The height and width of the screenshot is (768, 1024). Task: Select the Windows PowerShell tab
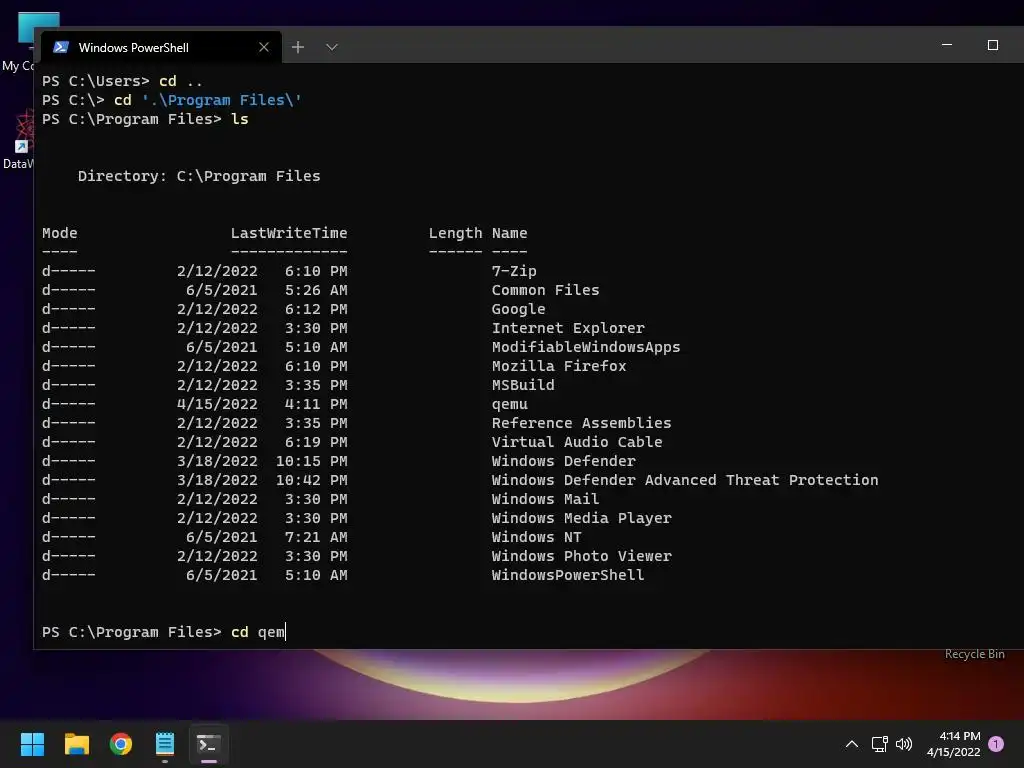click(161, 47)
